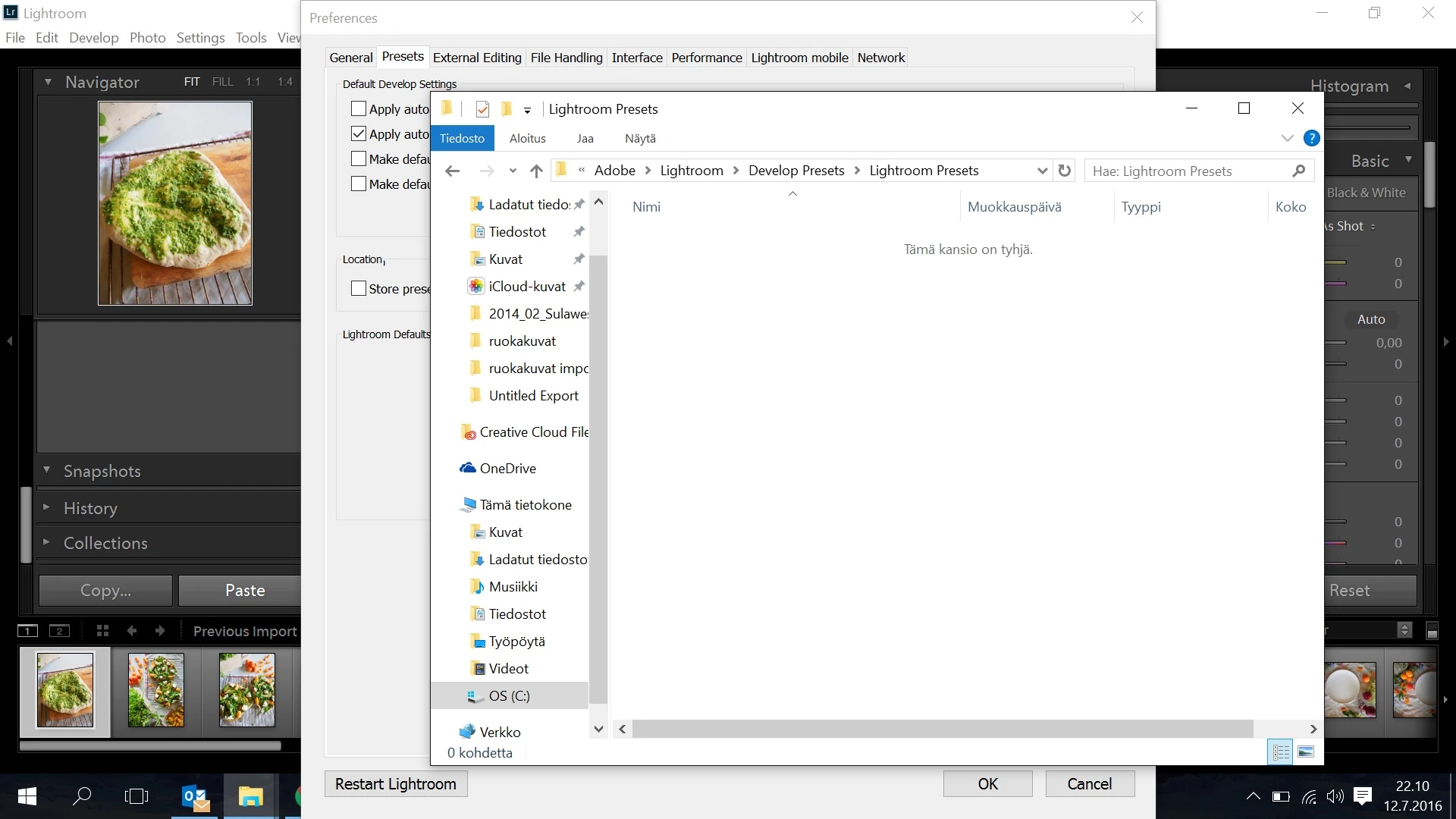Switch to details list view icon
This screenshot has height=819, width=1456.
coord(1281,752)
